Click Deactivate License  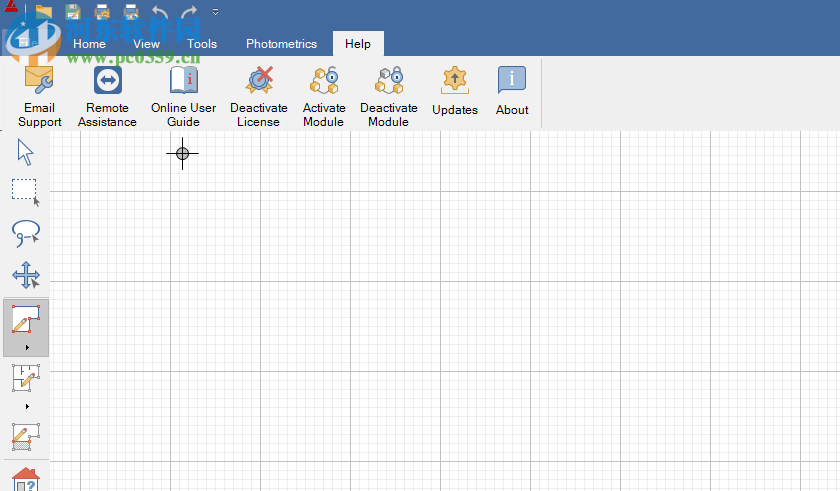pos(259,96)
